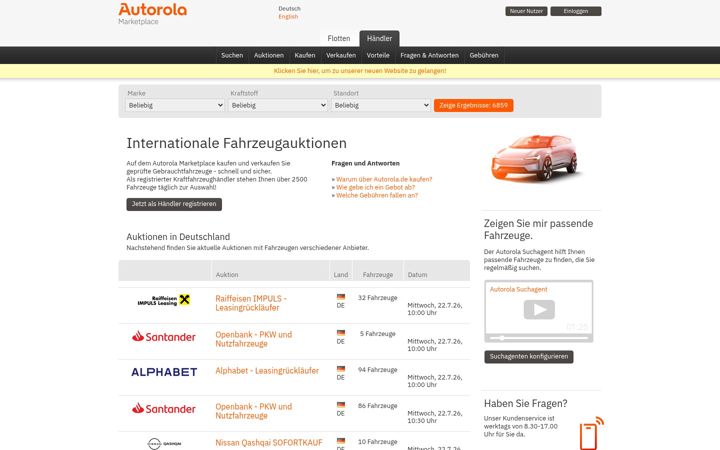This screenshot has width=720, height=450.
Task: Click the 86 Fahrzeuge cell
Action: pos(377,405)
